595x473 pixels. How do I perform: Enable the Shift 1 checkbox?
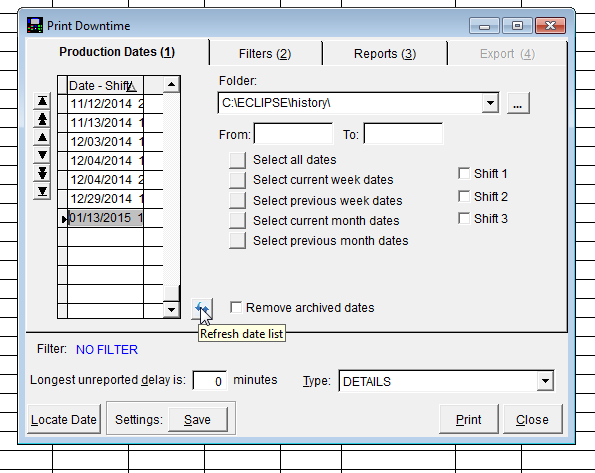point(464,173)
